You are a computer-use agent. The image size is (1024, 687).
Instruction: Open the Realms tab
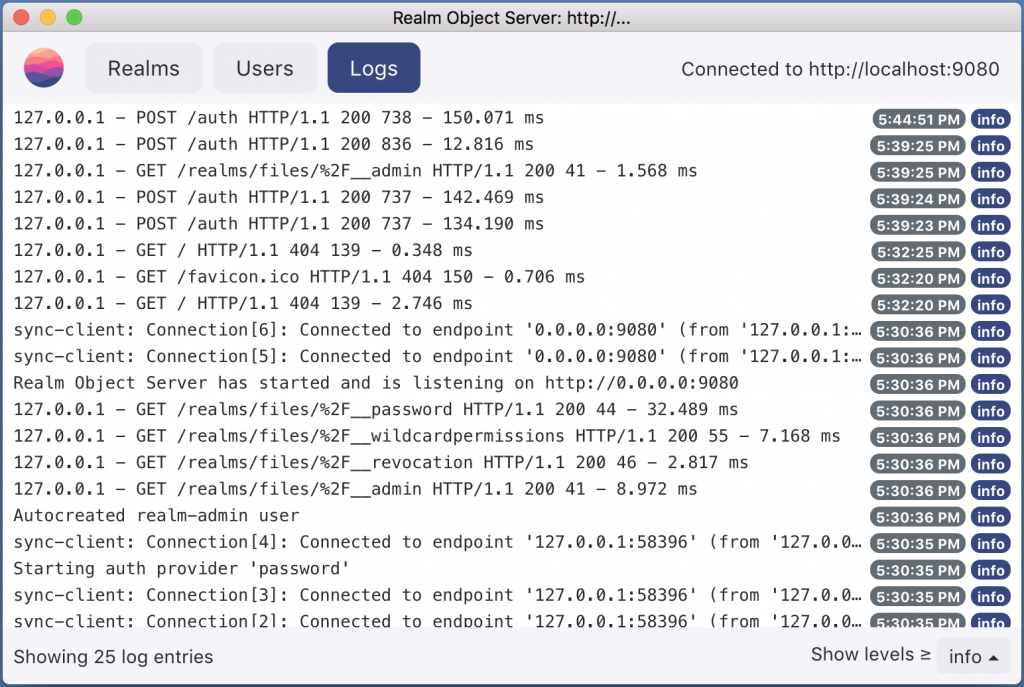click(144, 68)
